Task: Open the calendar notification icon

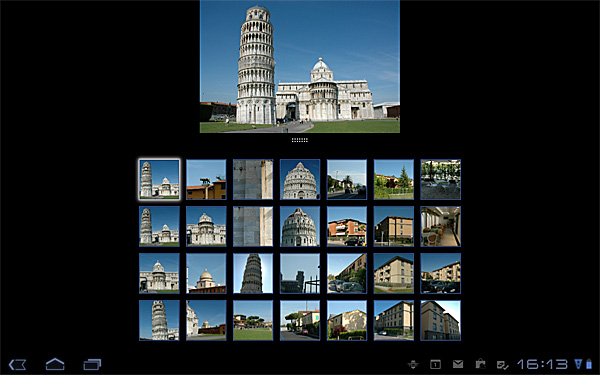Action: (x=435, y=364)
